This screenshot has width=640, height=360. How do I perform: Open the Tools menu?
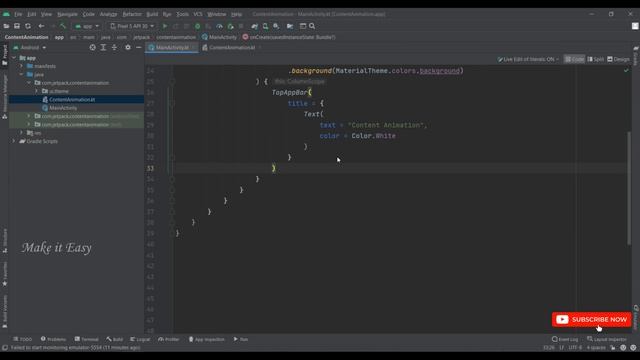pyautogui.click(x=182, y=14)
